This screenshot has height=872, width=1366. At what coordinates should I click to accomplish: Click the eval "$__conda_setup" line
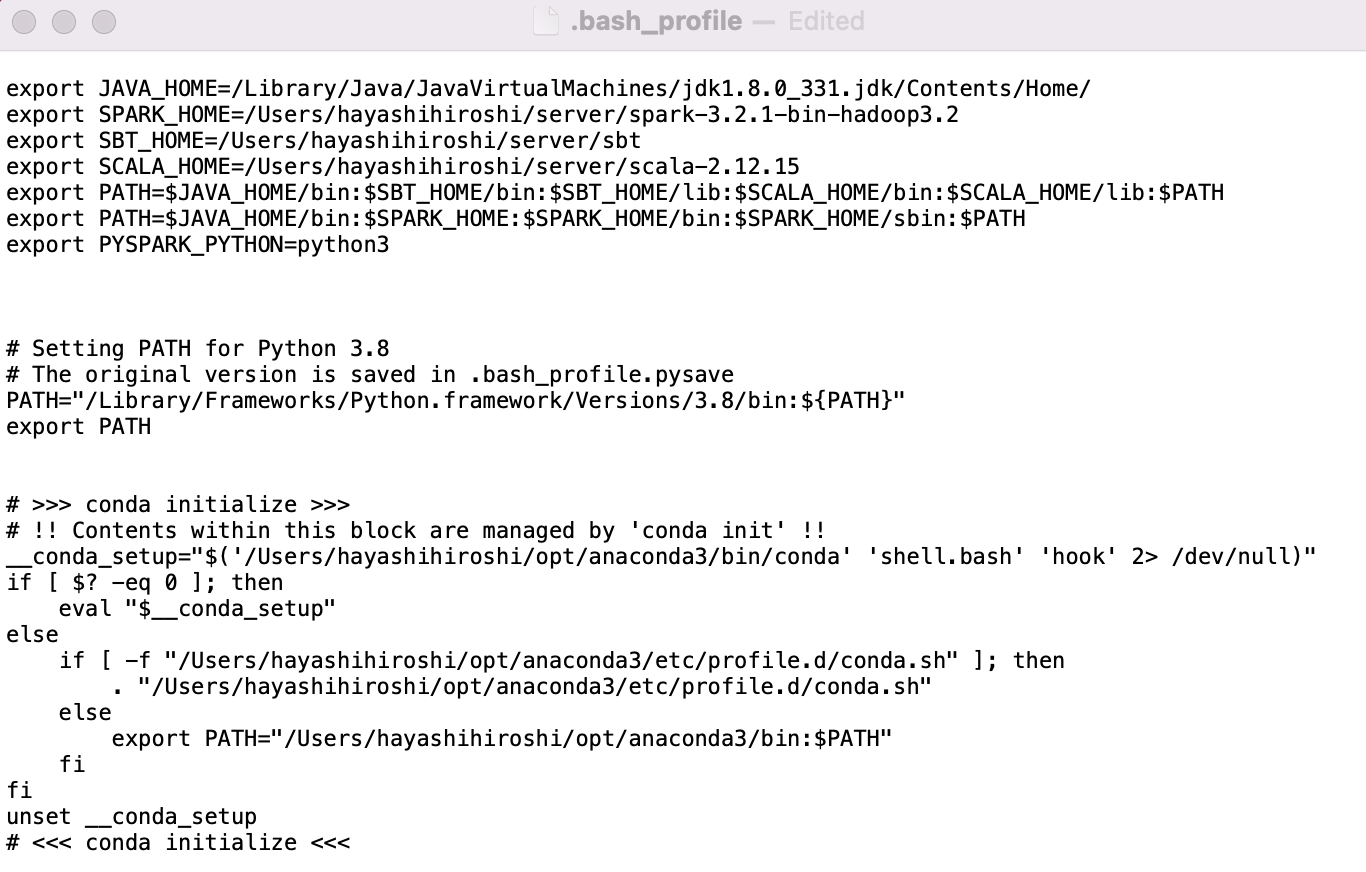coord(197,609)
